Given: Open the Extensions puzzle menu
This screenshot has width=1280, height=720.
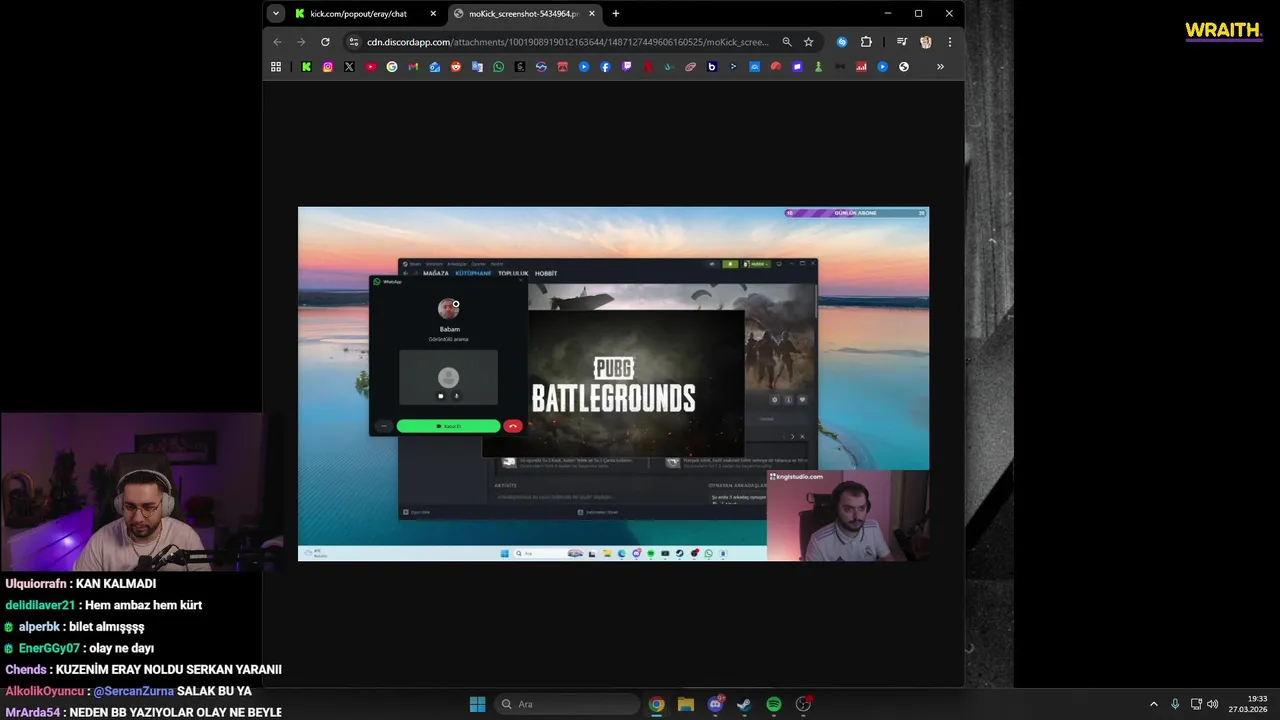Looking at the screenshot, I should 866,42.
